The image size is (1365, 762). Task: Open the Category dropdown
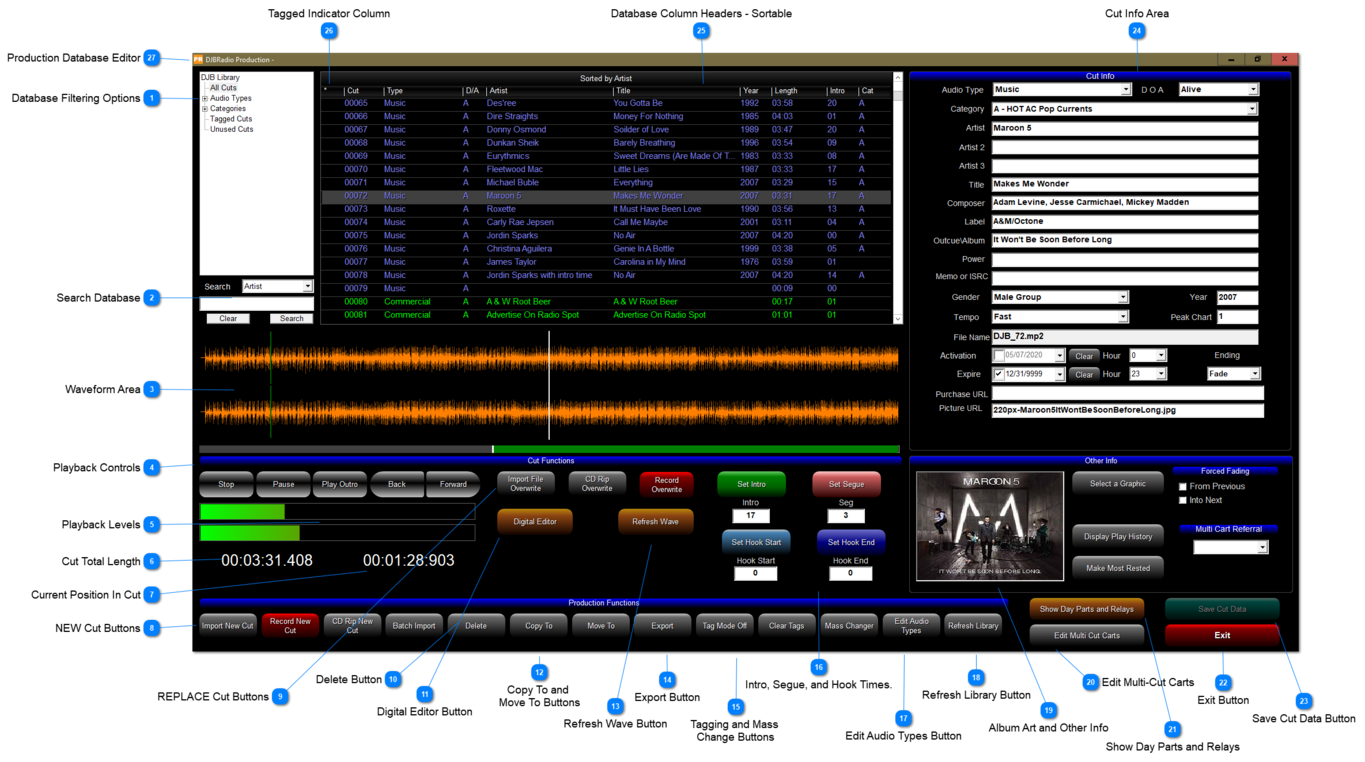pyautogui.click(x=1252, y=109)
